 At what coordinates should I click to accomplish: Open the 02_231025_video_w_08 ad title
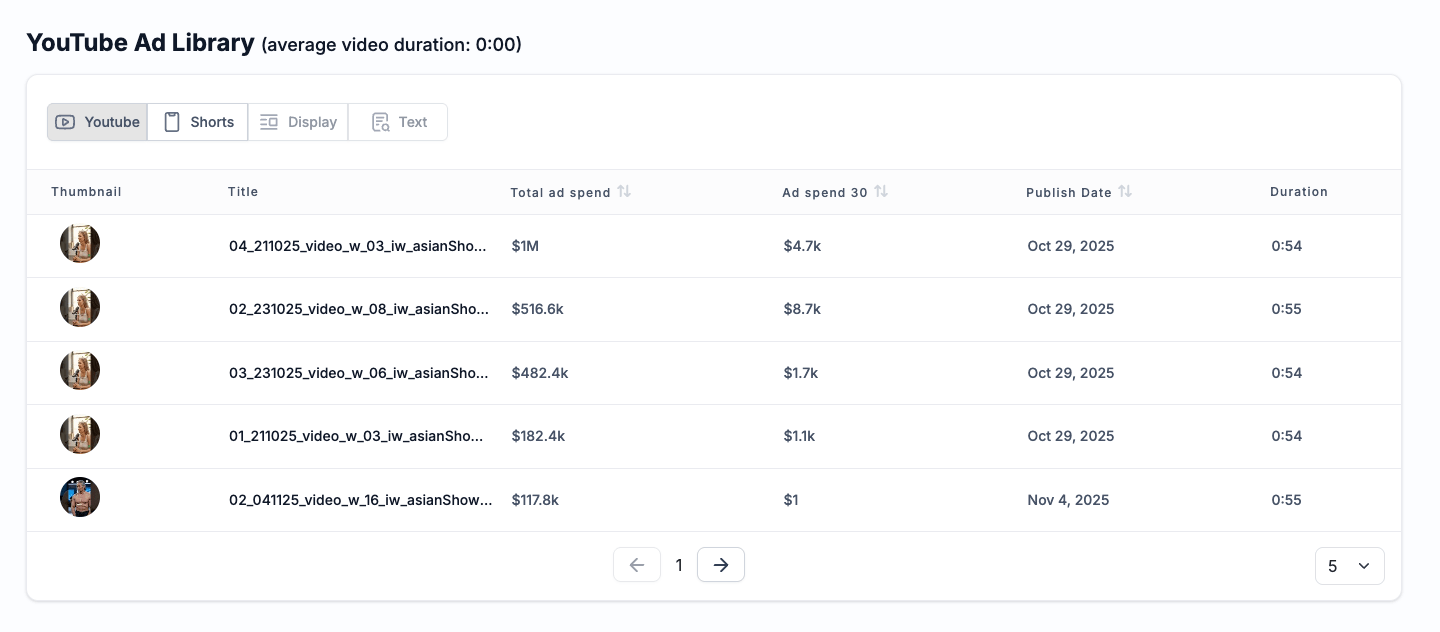point(358,309)
